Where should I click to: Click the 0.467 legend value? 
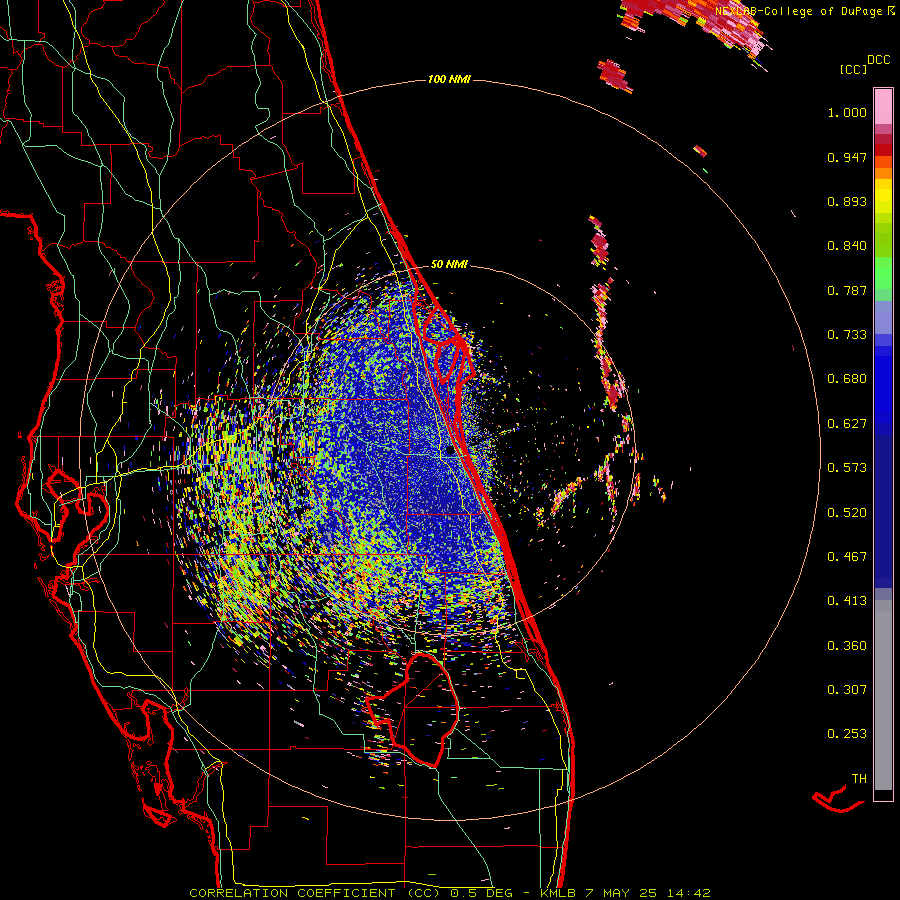(x=847, y=557)
